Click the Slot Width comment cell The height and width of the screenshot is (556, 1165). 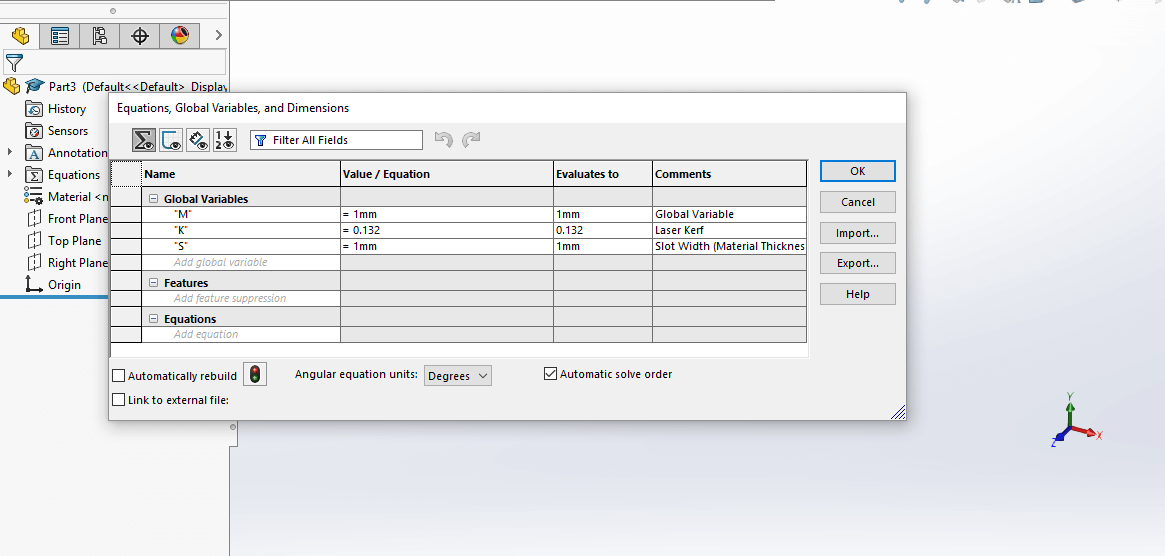coord(730,246)
